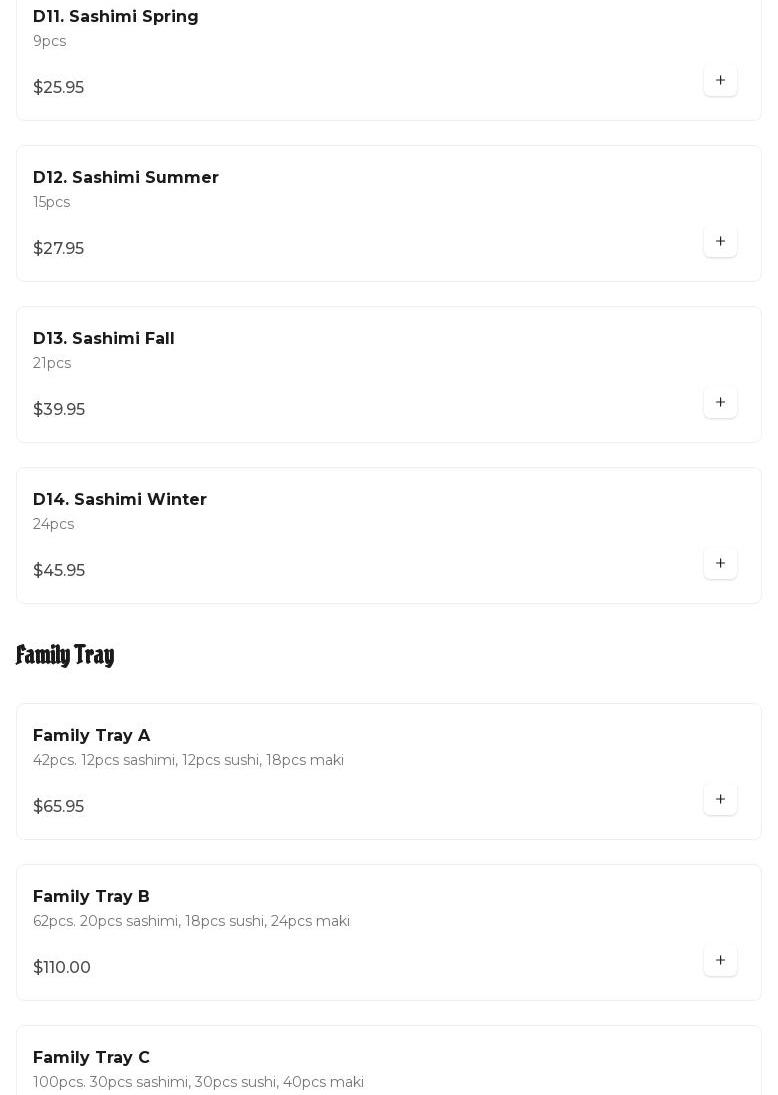
Task: Open D13. Sashimi Fall item title
Action: click(103, 339)
